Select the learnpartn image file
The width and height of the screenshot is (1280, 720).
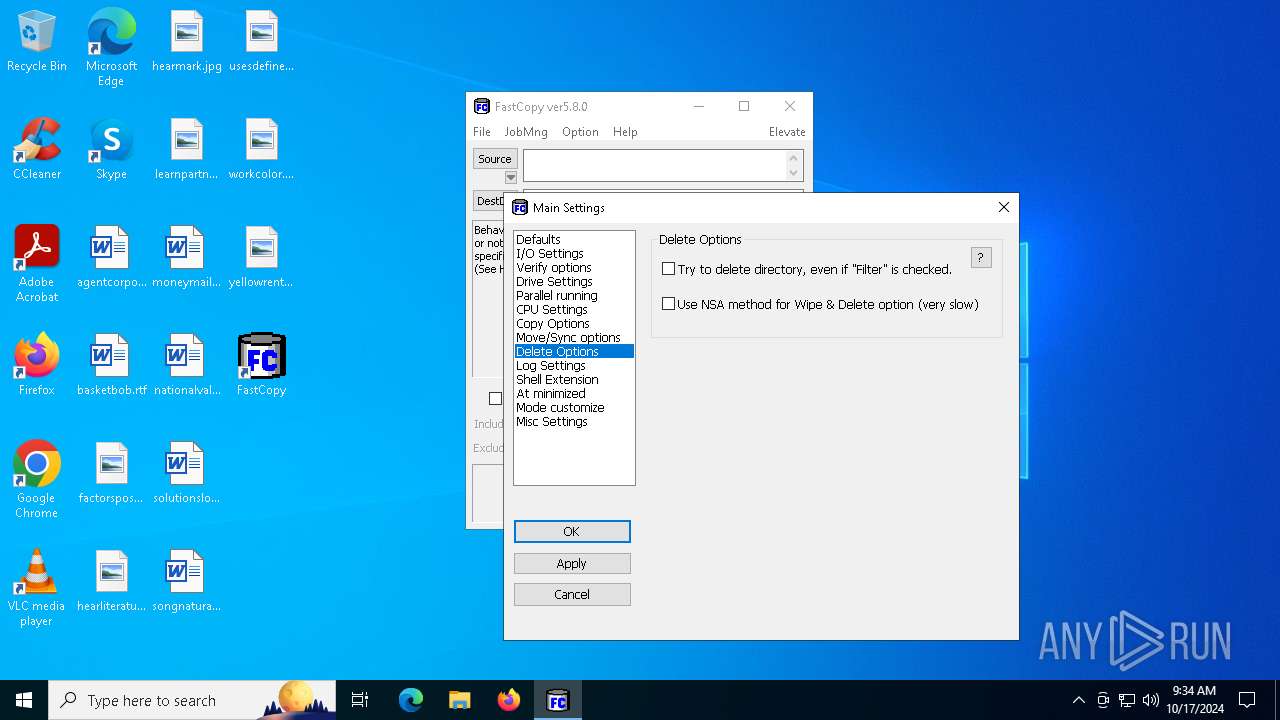tap(187, 150)
